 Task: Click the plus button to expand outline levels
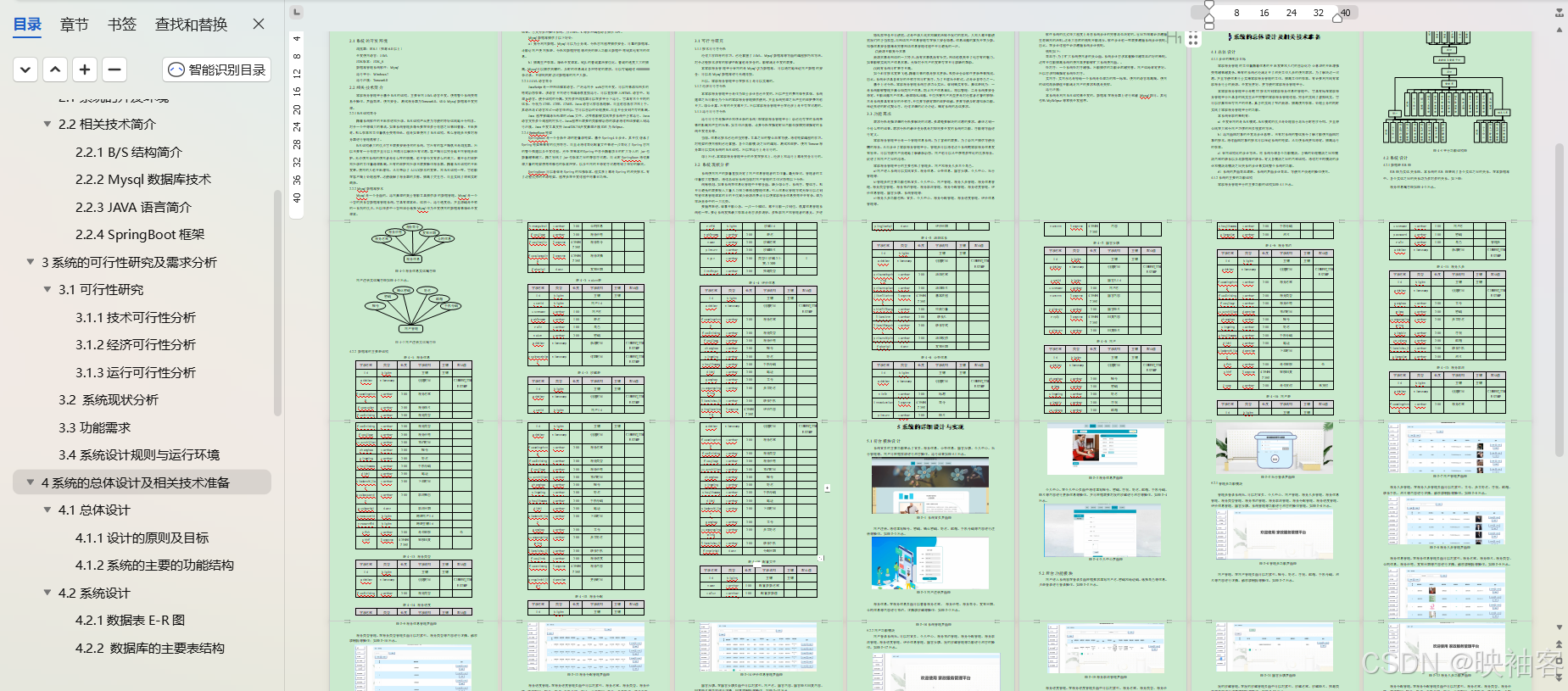coord(85,70)
